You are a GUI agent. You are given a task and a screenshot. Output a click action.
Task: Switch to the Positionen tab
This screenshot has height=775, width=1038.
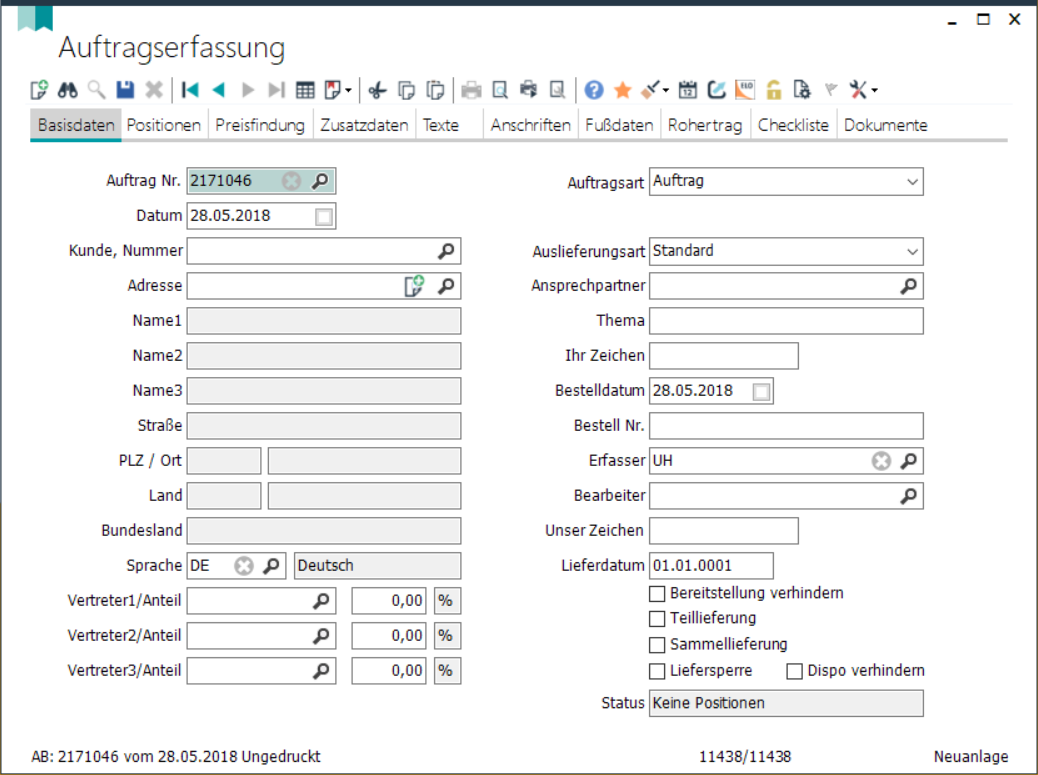pyautogui.click(x=164, y=125)
